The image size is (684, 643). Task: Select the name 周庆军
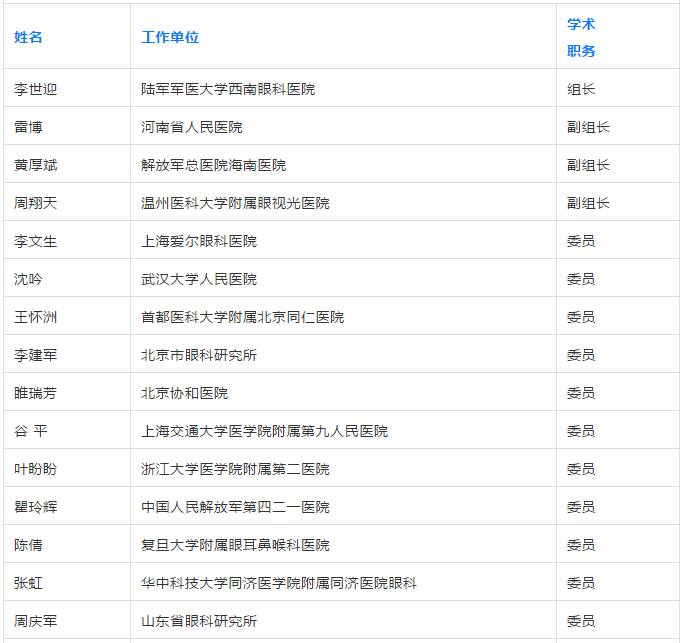pyautogui.click(x=35, y=620)
